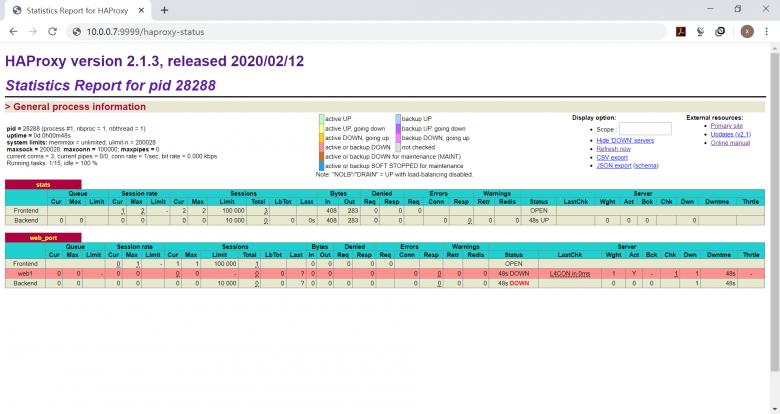This screenshot has width=780, height=414.
Task: Open the Updates (v2.1) link
Action: pos(730,134)
